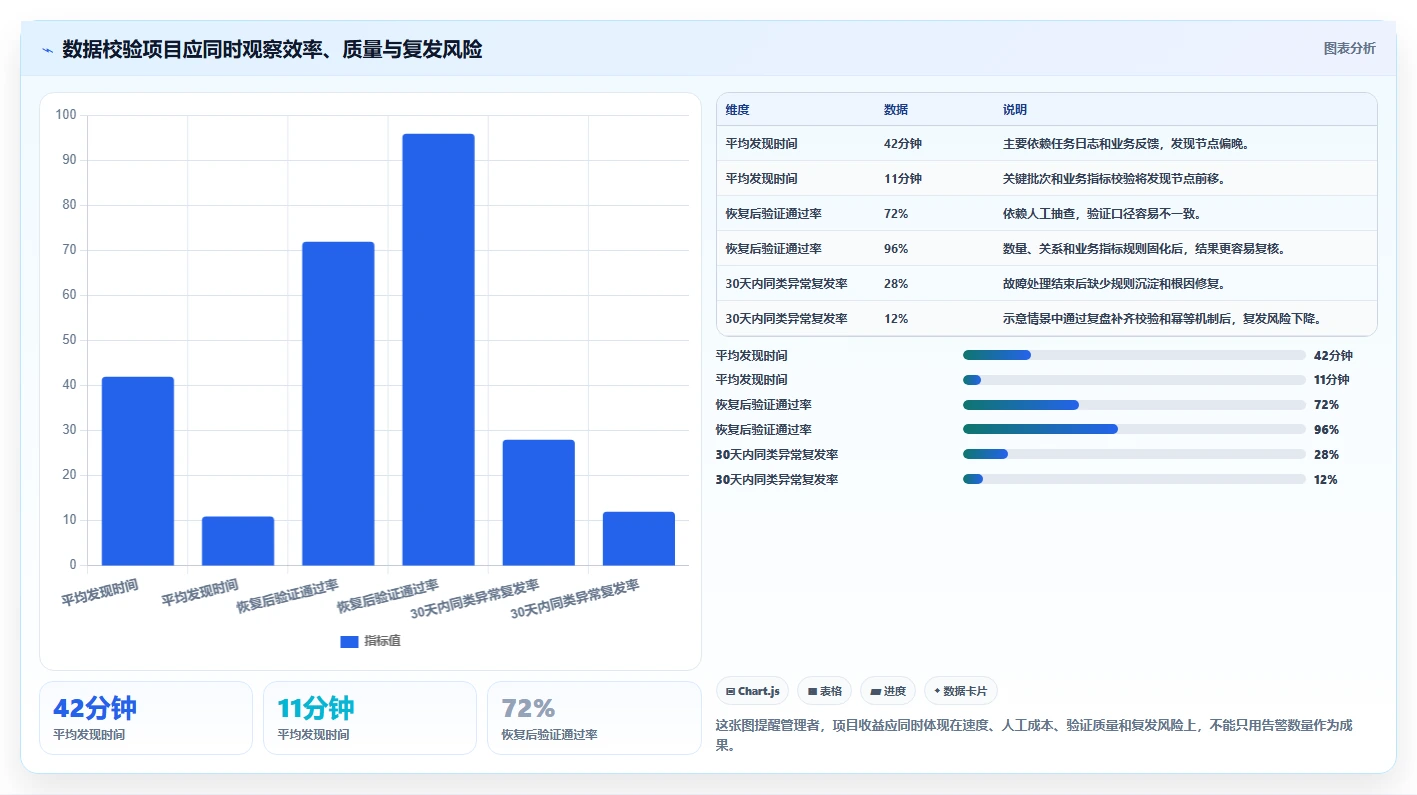Click table text '数量、关系和业务指标规则固化后，结果更容易复核。'
The height and width of the screenshot is (795, 1417).
click(1145, 249)
